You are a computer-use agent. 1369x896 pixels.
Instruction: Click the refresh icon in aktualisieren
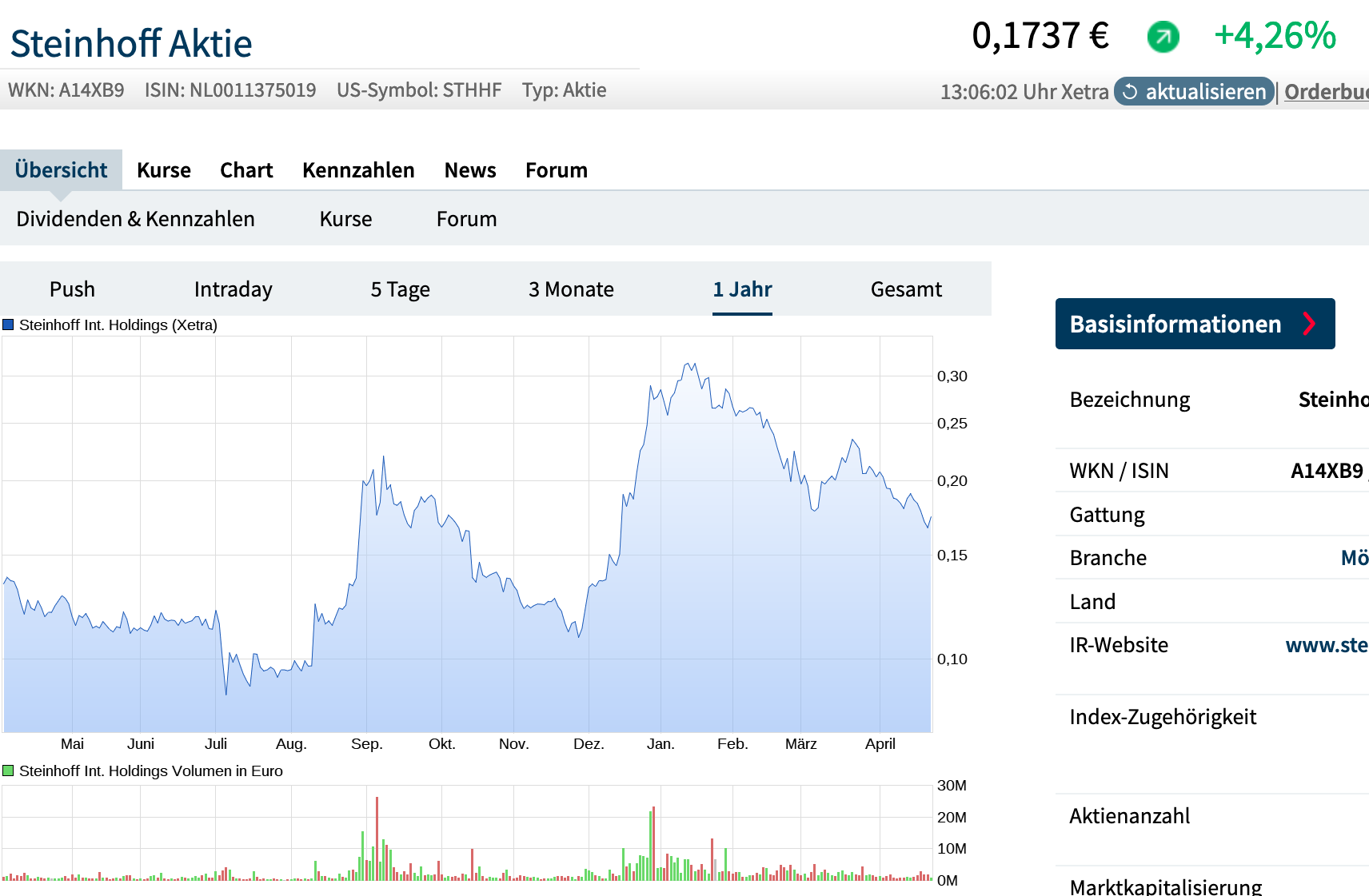point(1130,92)
